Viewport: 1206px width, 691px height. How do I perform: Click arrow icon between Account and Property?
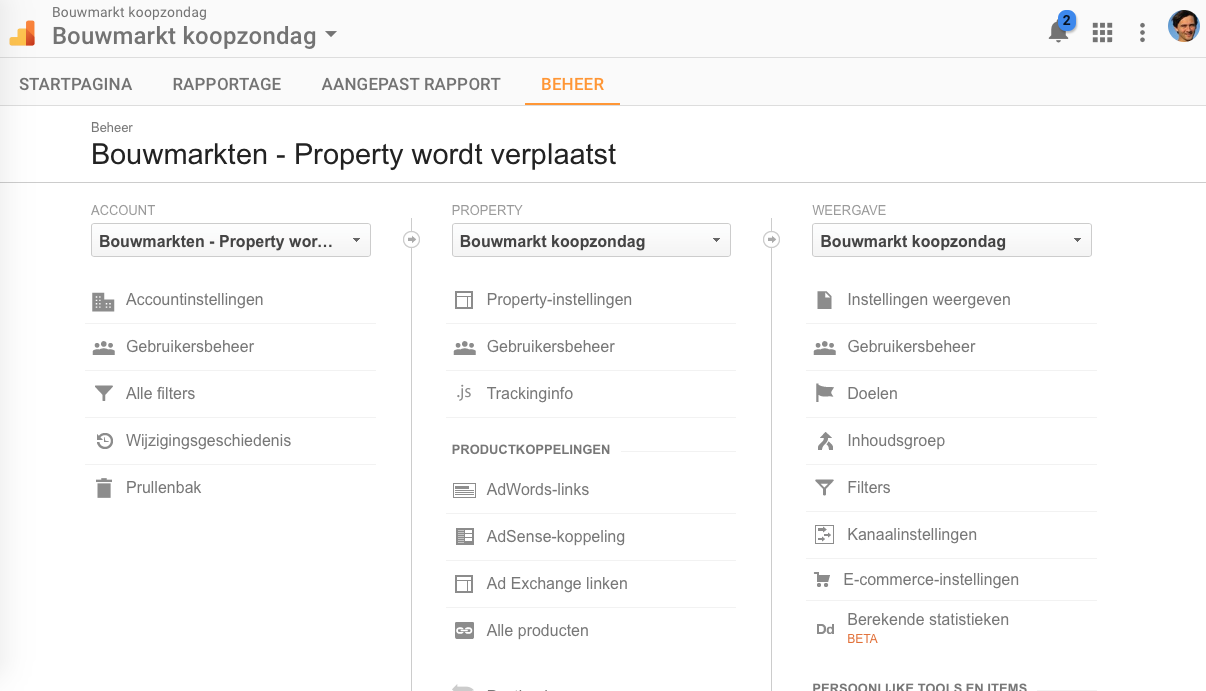coord(412,240)
